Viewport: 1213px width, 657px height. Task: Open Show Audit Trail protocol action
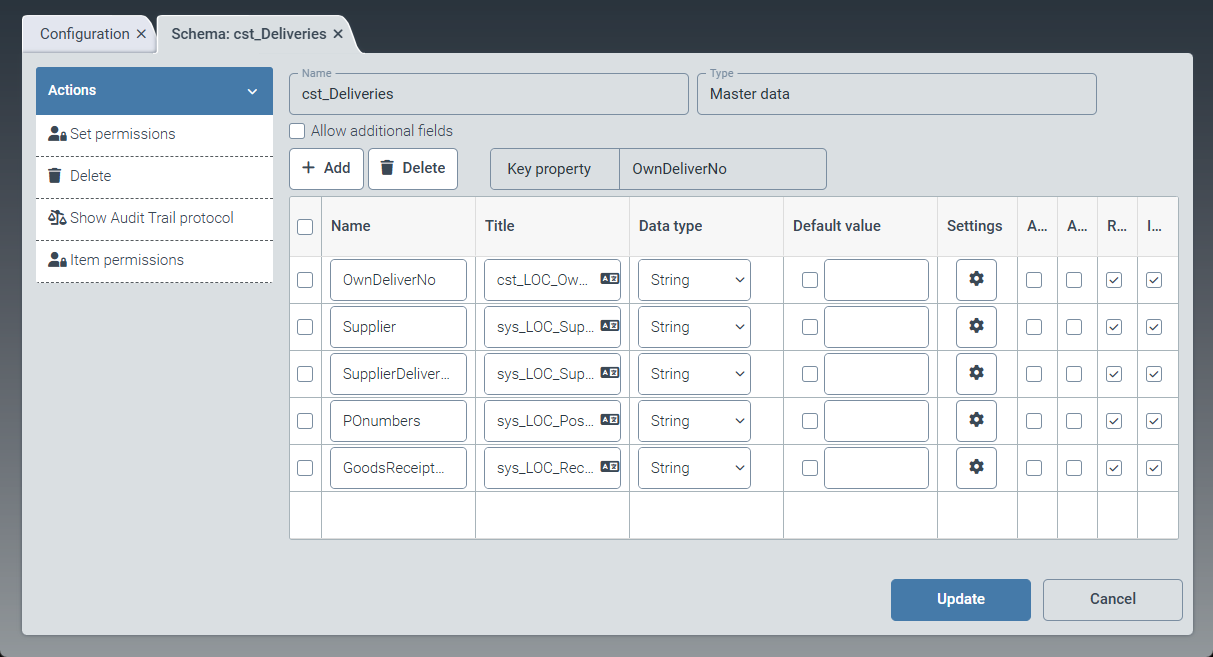coord(152,218)
